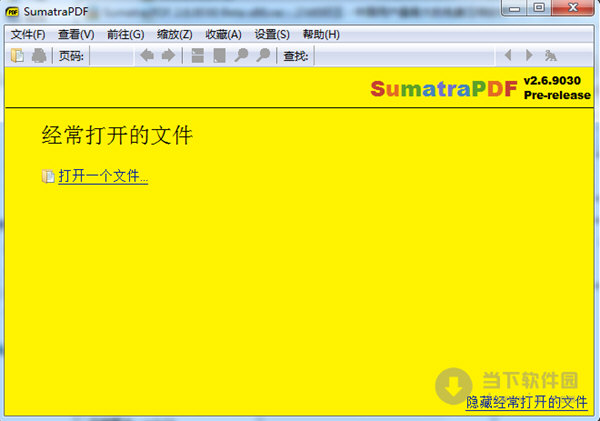Select fit single page icon
600x421 pixels.
pos(219,55)
